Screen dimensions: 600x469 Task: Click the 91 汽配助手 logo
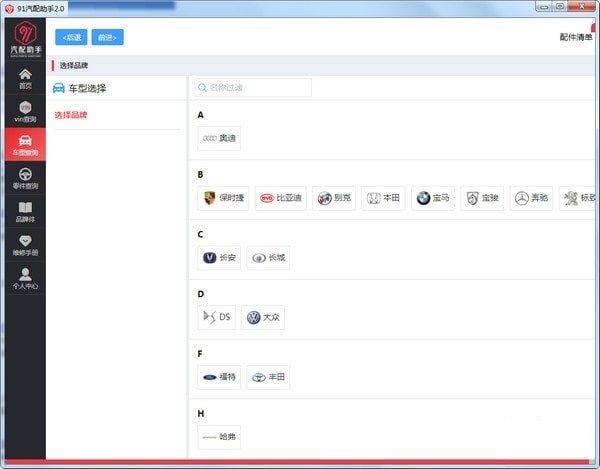pyautogui.click(x=26, y=39)
